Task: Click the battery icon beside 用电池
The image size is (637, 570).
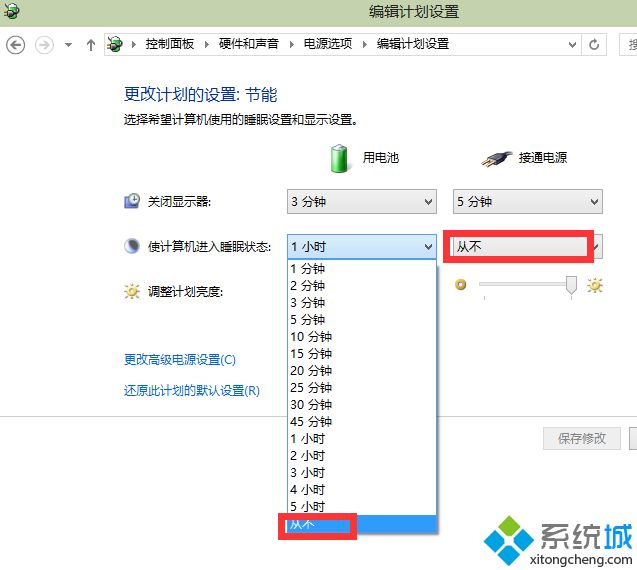Action: [339, 158]
